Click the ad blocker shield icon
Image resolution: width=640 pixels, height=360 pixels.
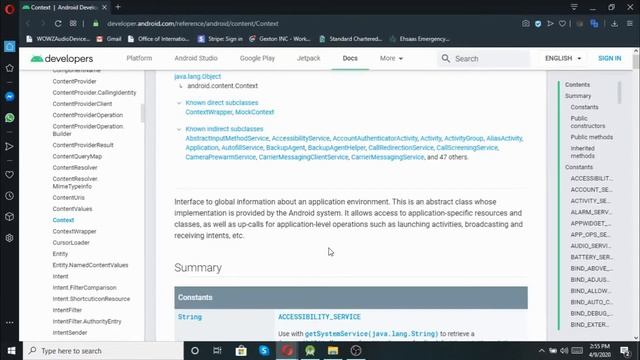pos(538,24)
